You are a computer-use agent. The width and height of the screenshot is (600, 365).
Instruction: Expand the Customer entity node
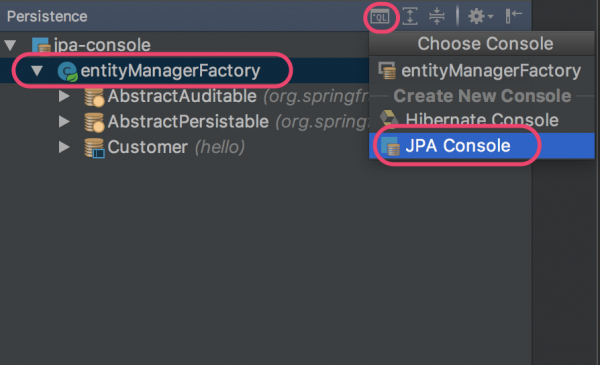[x=64, y=147]
